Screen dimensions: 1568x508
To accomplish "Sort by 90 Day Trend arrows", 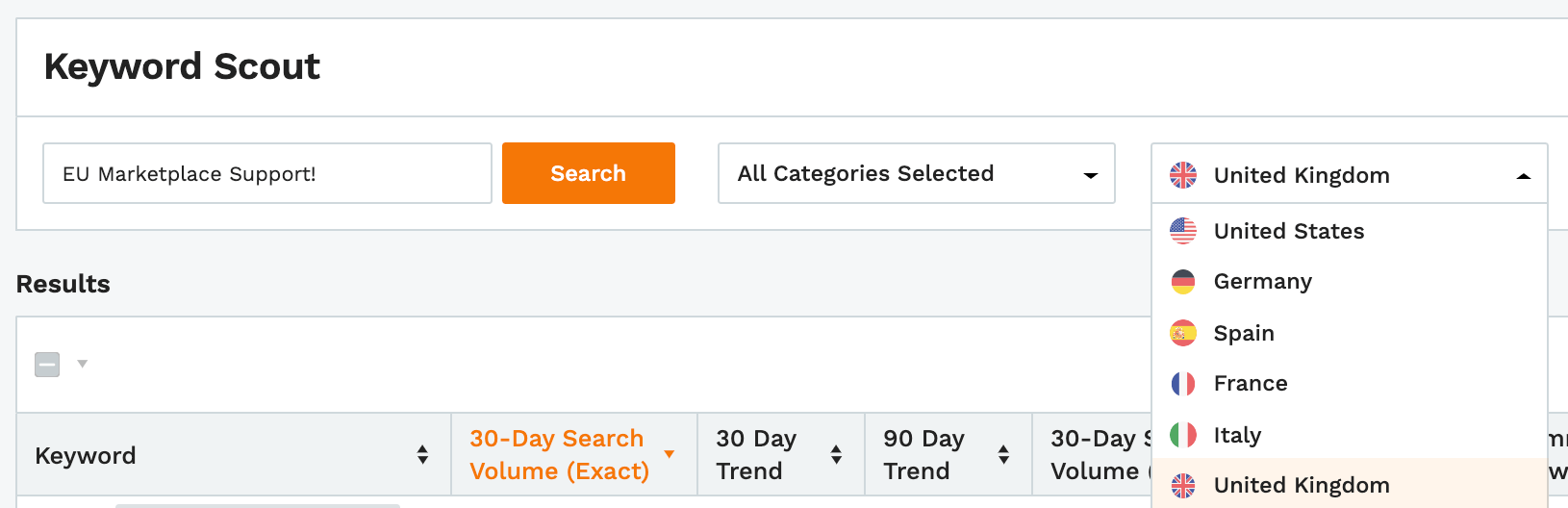I will coord(1003,455).
